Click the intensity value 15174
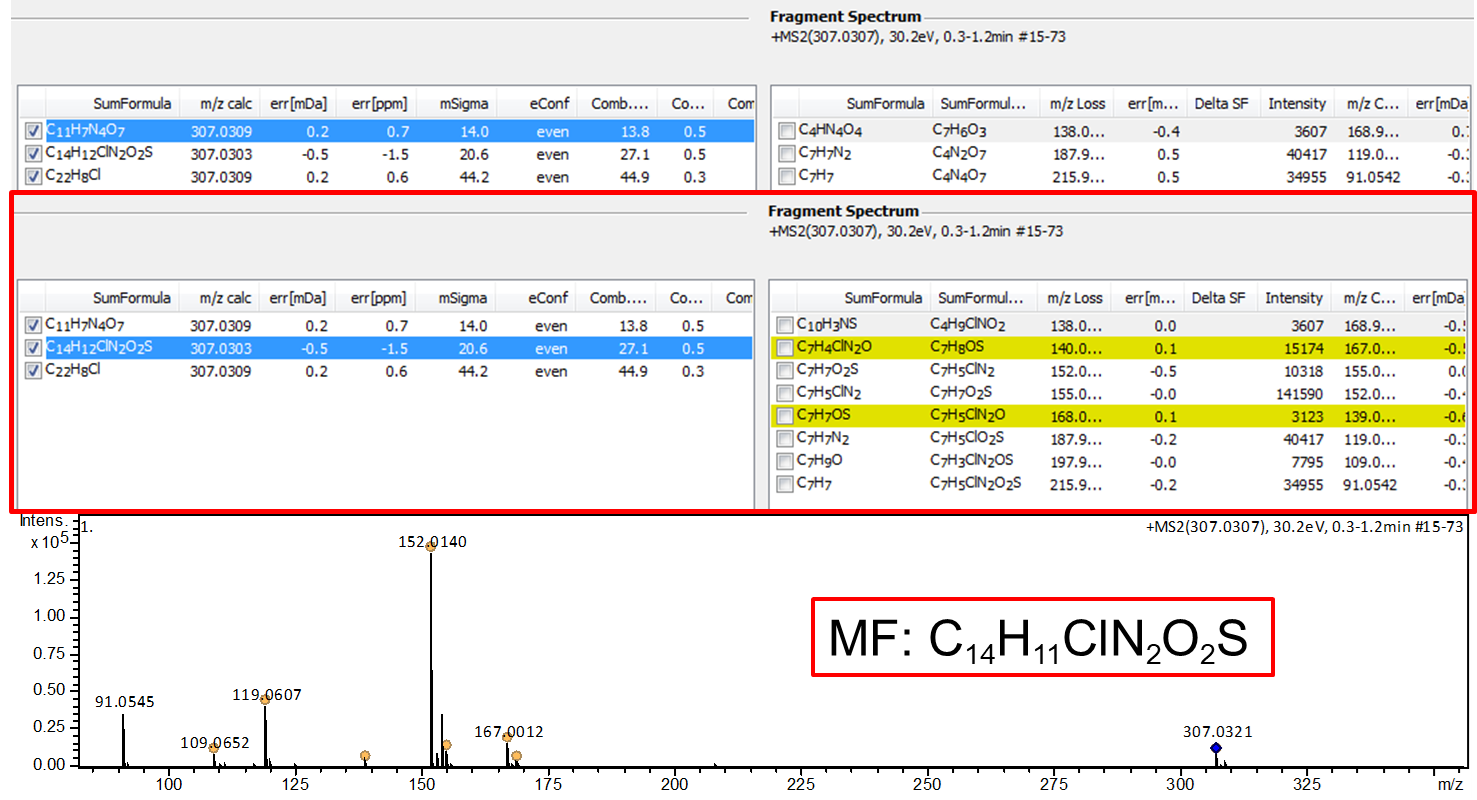The image size is (1477, 800). pyautogui.click(x=1303, y=348)
